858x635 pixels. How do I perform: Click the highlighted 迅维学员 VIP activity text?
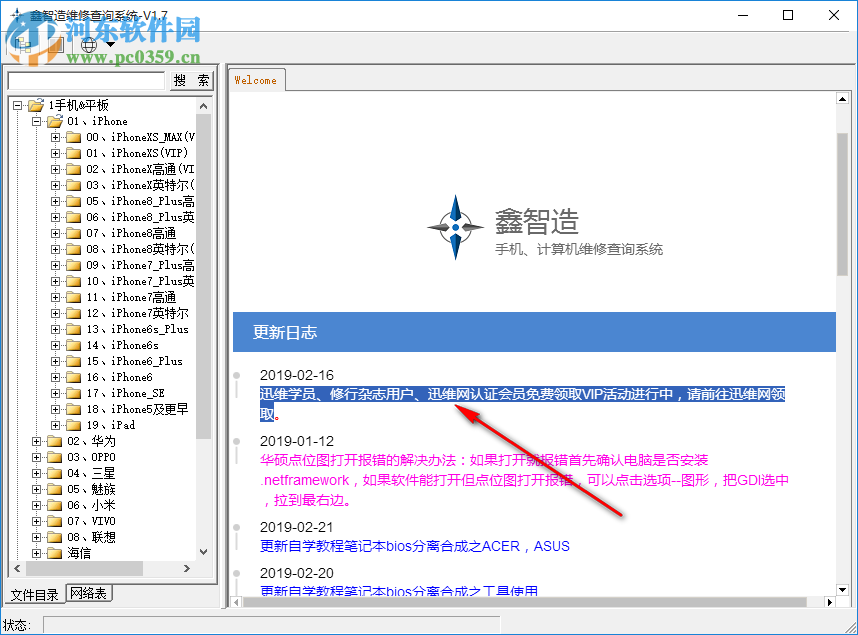(x=523, y=404)
